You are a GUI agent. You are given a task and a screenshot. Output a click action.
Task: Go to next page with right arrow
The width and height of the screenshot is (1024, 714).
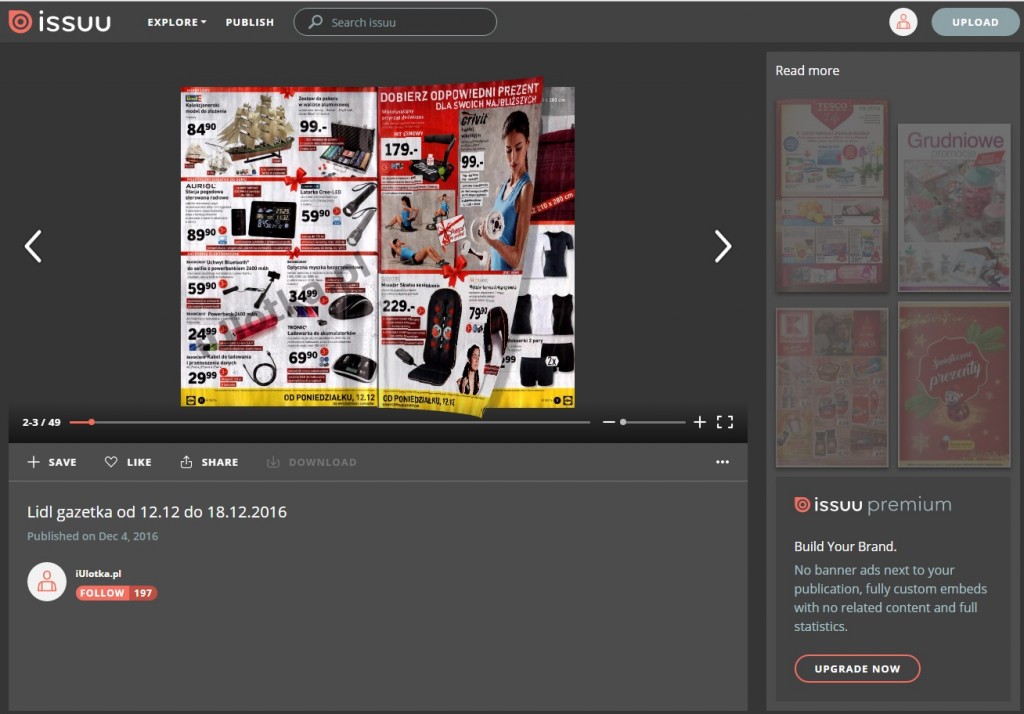tap(722, 246)
